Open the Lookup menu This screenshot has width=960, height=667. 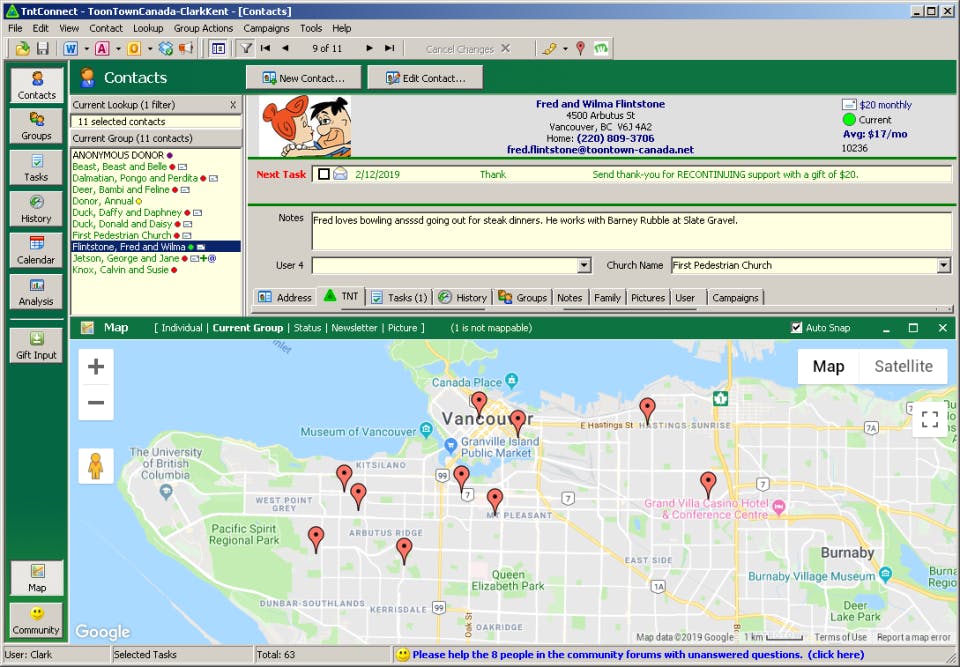point(148,28)
